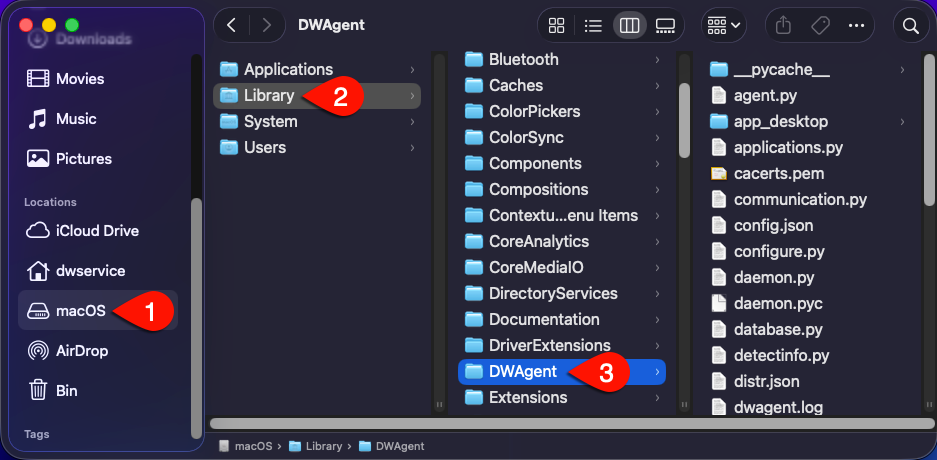
Task: Open the group-by dropdown in toolbar
Action: point(723,25)
